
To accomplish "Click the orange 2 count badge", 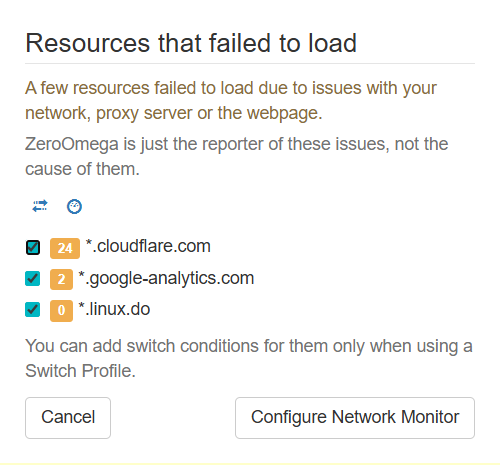I will pos(61,279).
